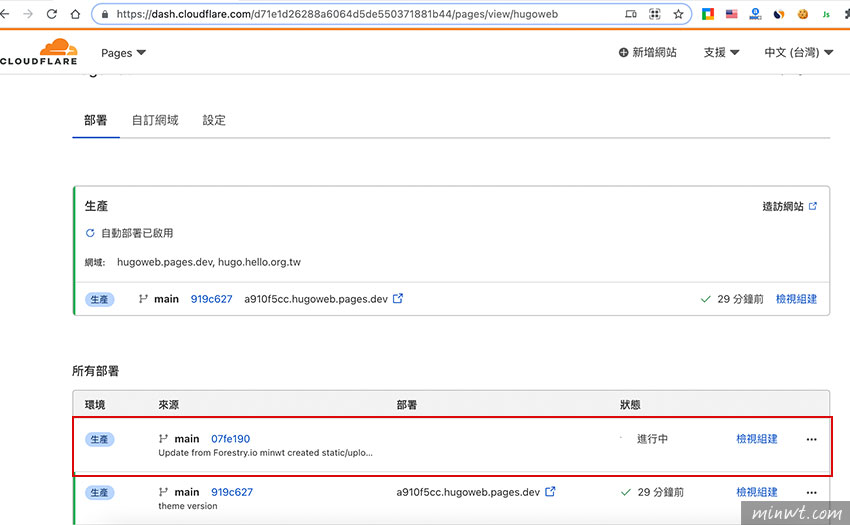850x525 pixels.
Task: Reload the page with the refresh icon
Action: [51, 14]
